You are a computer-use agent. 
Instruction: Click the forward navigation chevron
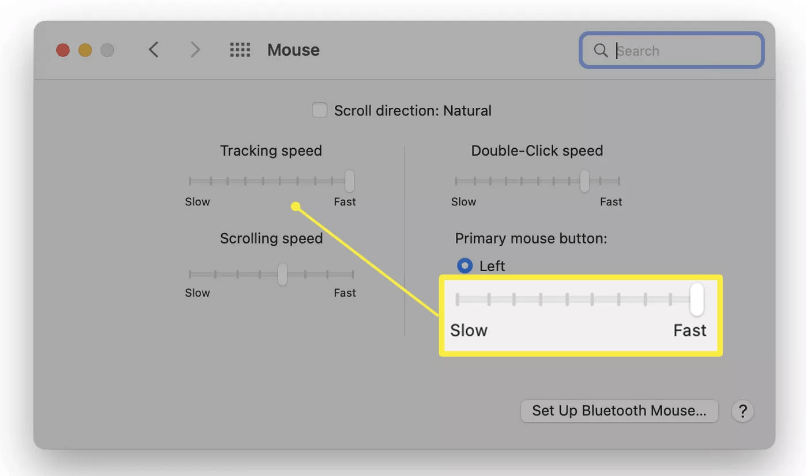click(195, 50)
